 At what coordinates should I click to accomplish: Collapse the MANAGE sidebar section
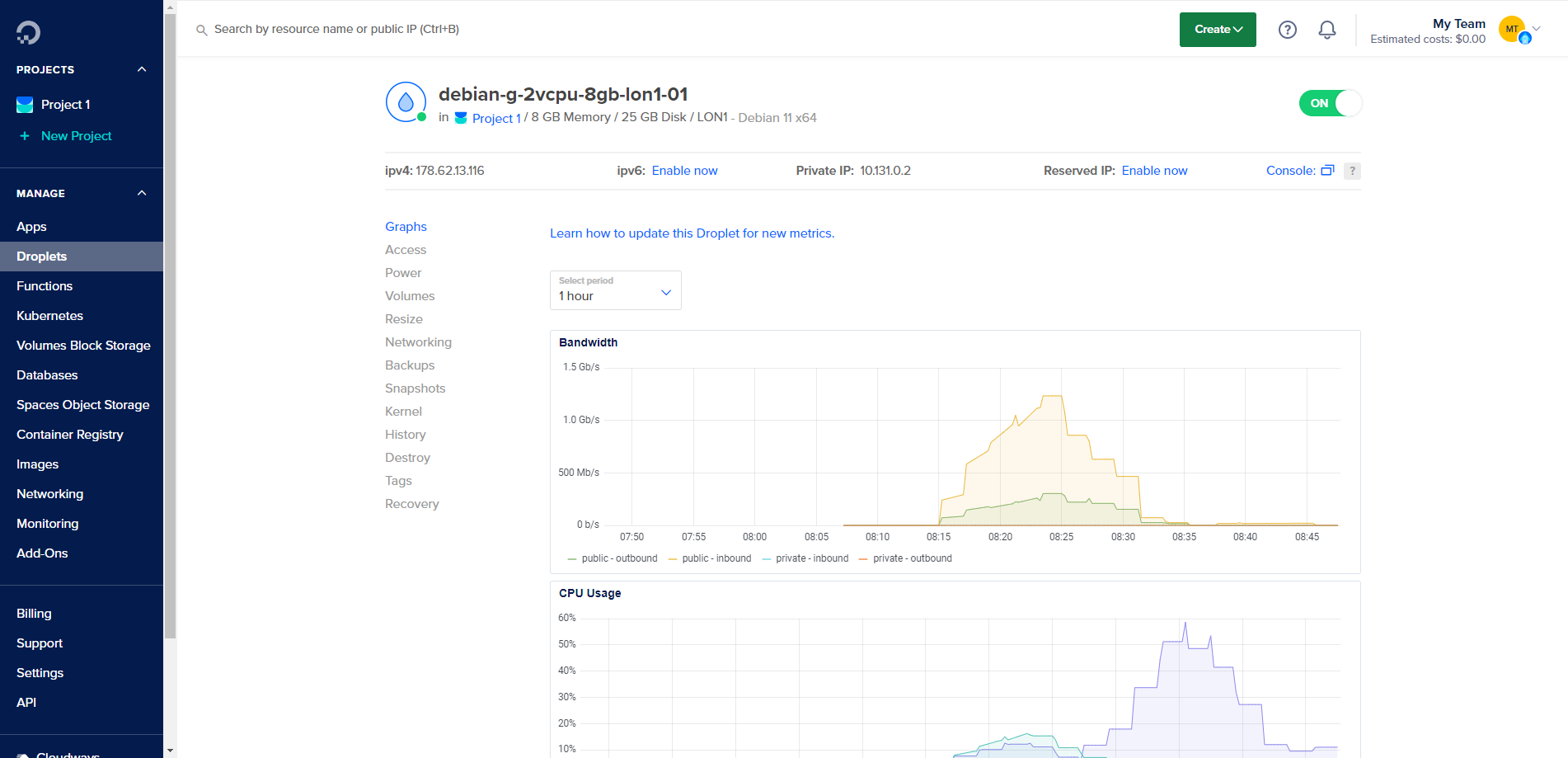pos(142,193)
